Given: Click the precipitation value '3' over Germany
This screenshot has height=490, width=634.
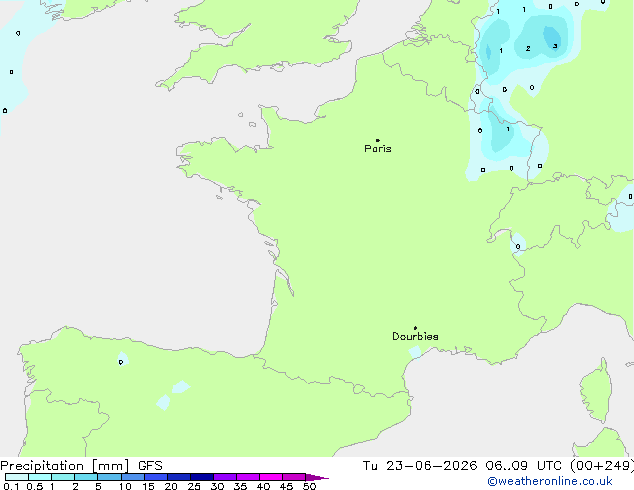Looking at the screenshot, I should coord(555,46).
